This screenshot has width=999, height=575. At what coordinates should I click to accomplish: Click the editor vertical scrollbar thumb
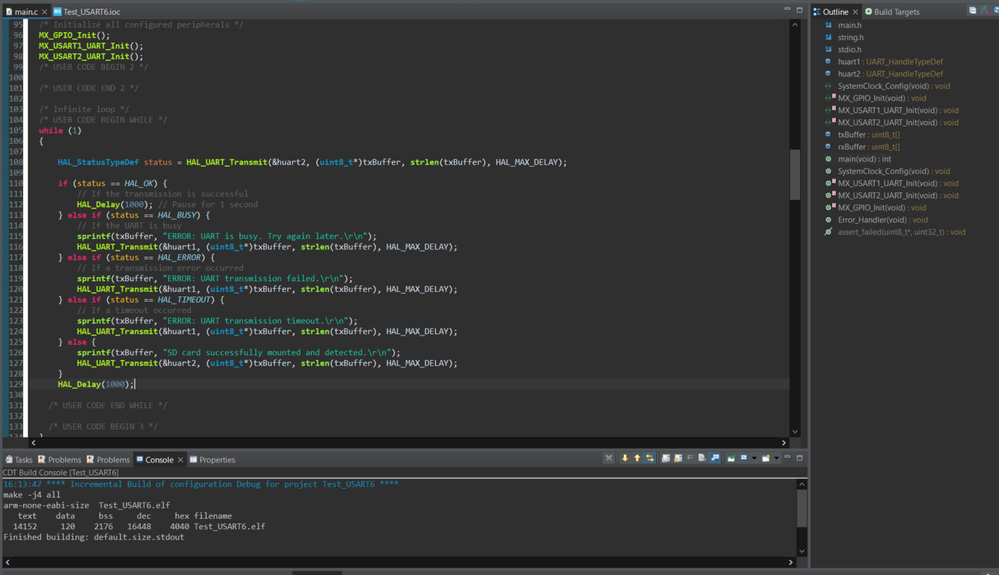pyautogui.click(x=794, y=174)
